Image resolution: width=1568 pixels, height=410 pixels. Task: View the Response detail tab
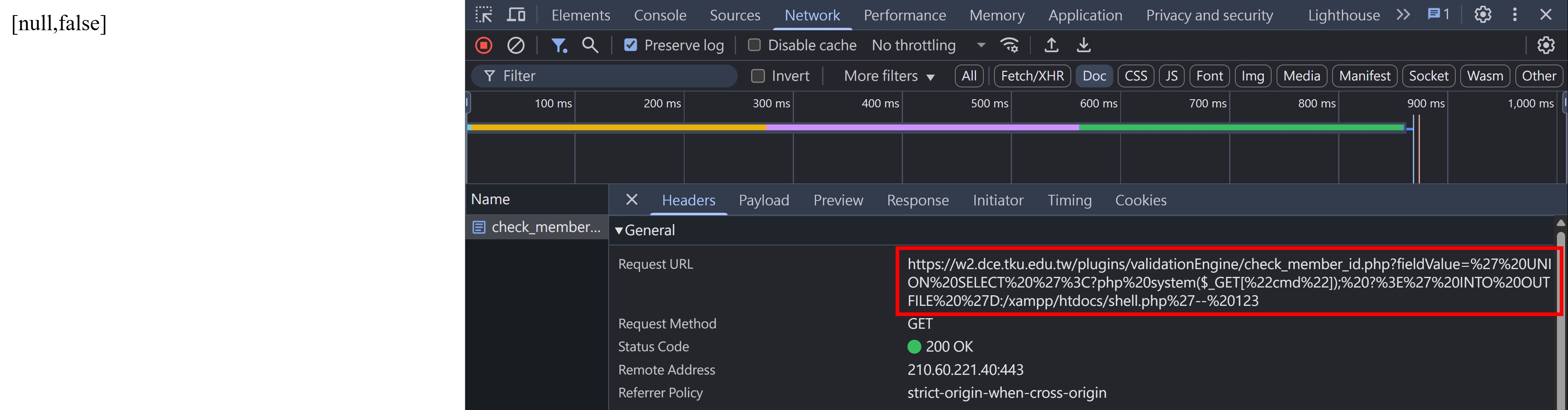point(918,200)
